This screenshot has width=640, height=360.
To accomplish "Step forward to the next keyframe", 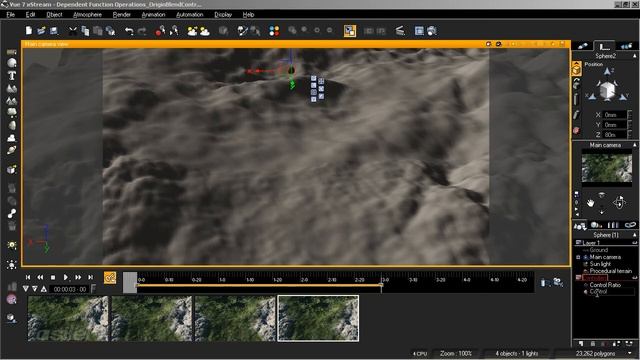I will coord(78,277).
